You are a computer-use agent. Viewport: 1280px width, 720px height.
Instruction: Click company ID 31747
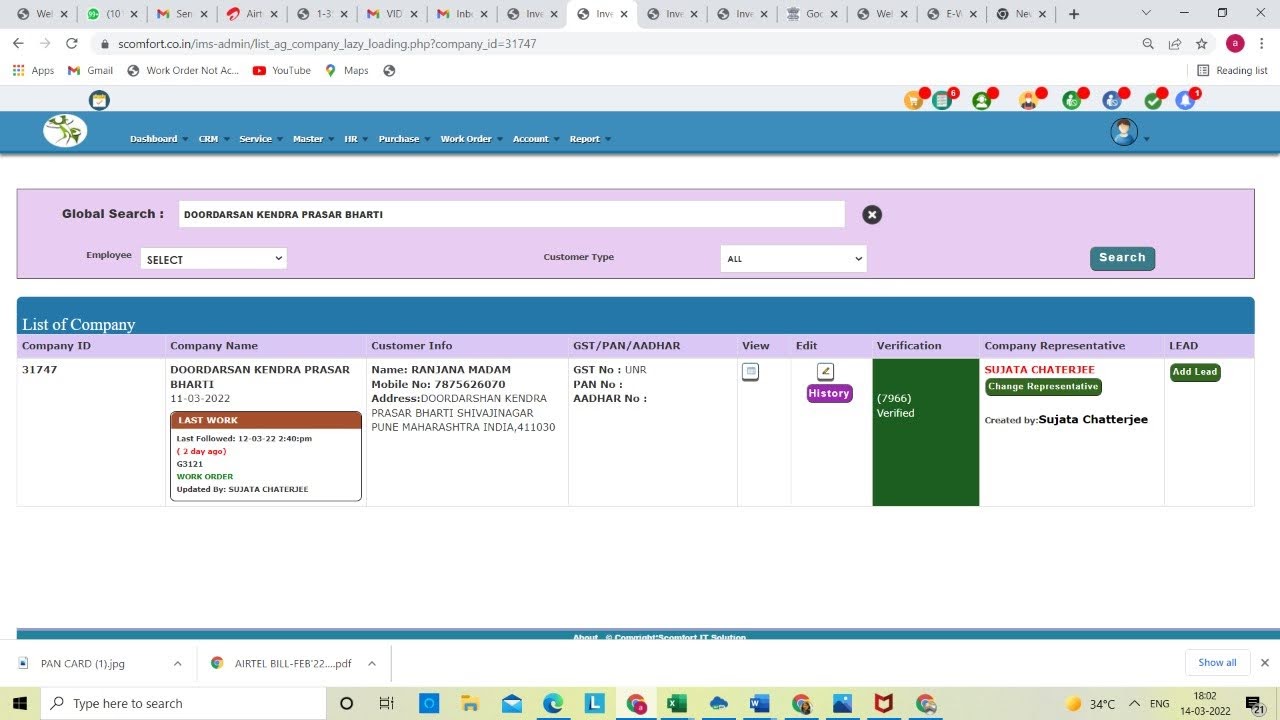click(x=42, y=370)
